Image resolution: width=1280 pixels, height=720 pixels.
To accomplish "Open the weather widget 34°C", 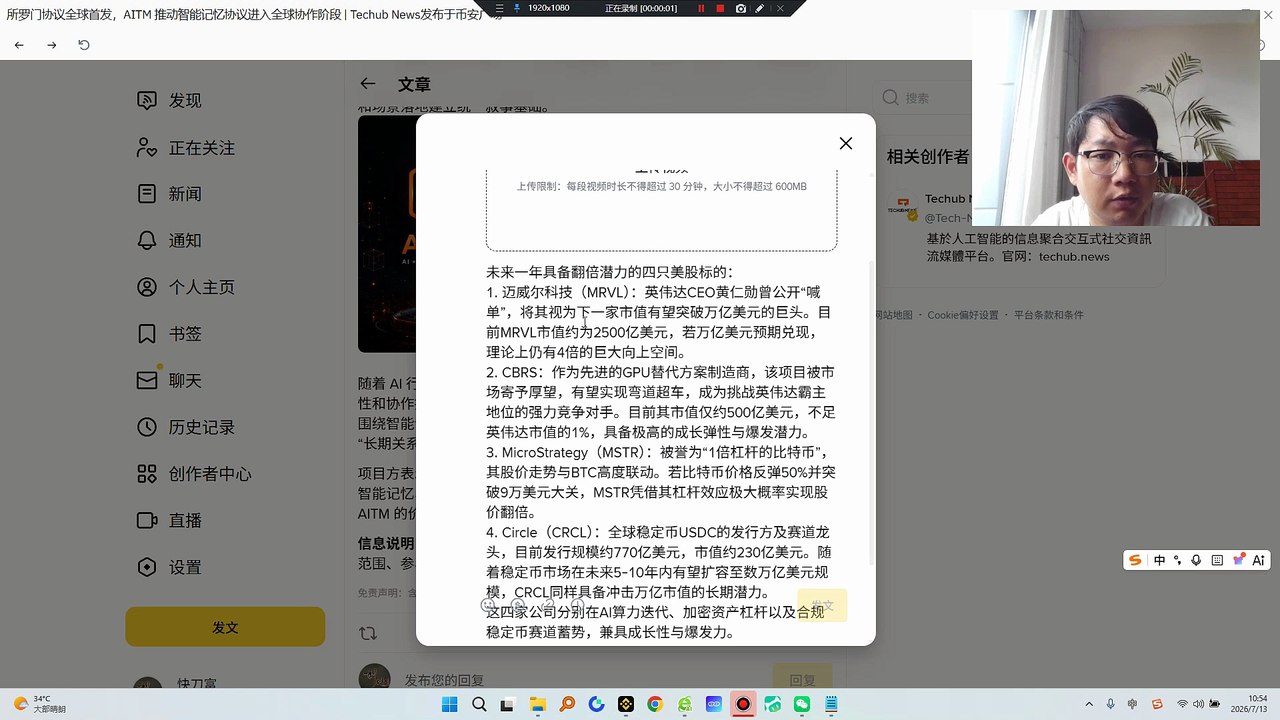I will coord(40,704).
